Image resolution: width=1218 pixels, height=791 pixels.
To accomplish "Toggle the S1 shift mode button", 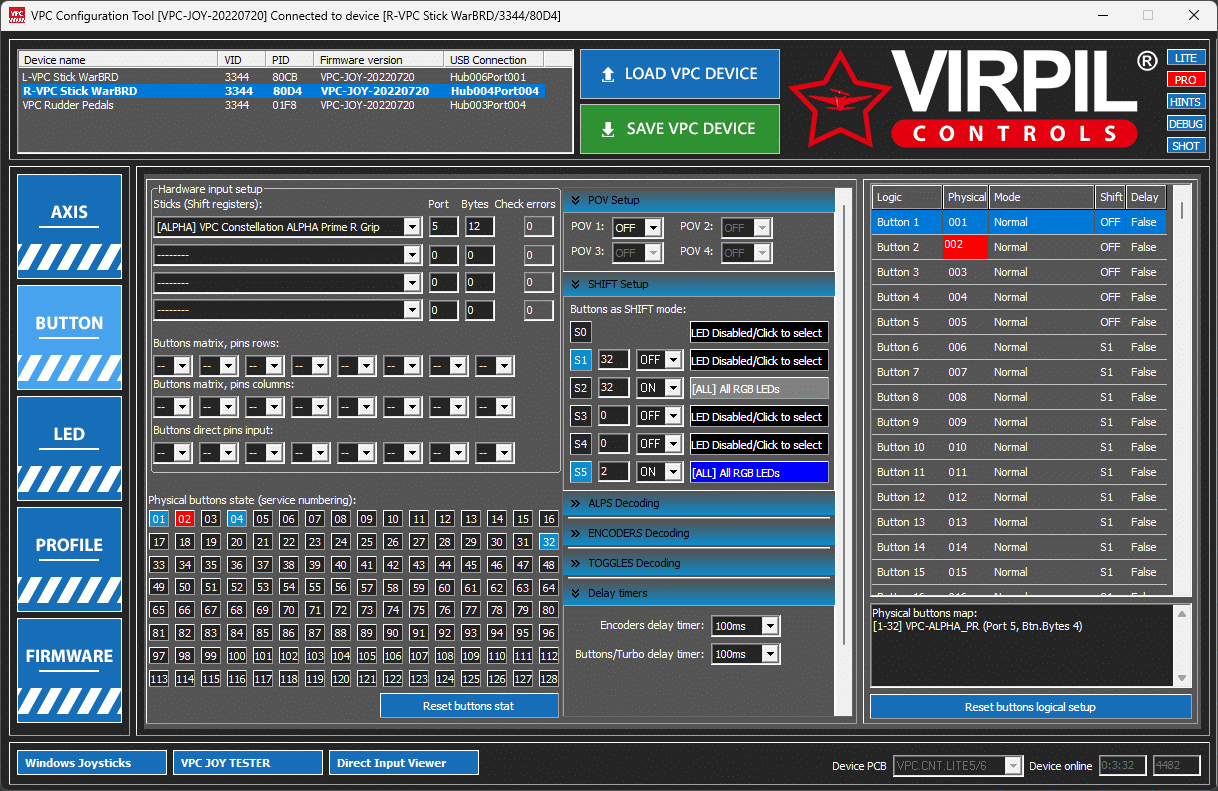I will (580, 360).
